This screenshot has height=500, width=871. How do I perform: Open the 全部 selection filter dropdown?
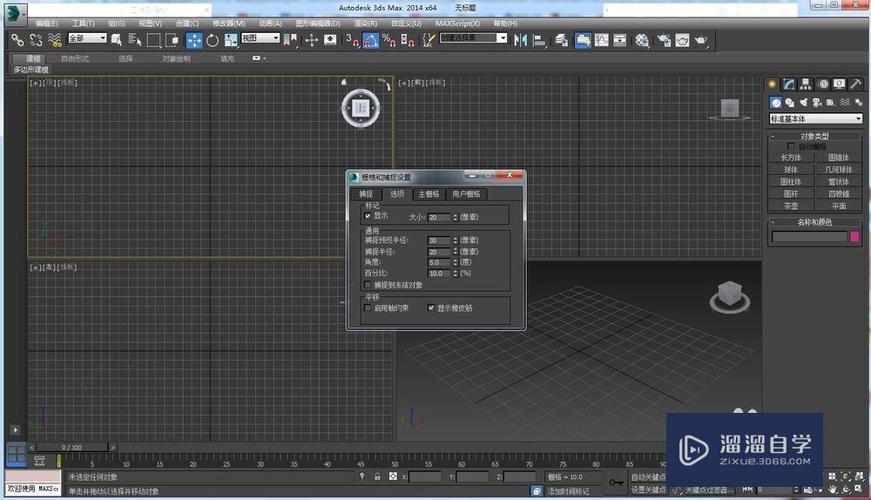pyautogui.click(x=86, y=39)
